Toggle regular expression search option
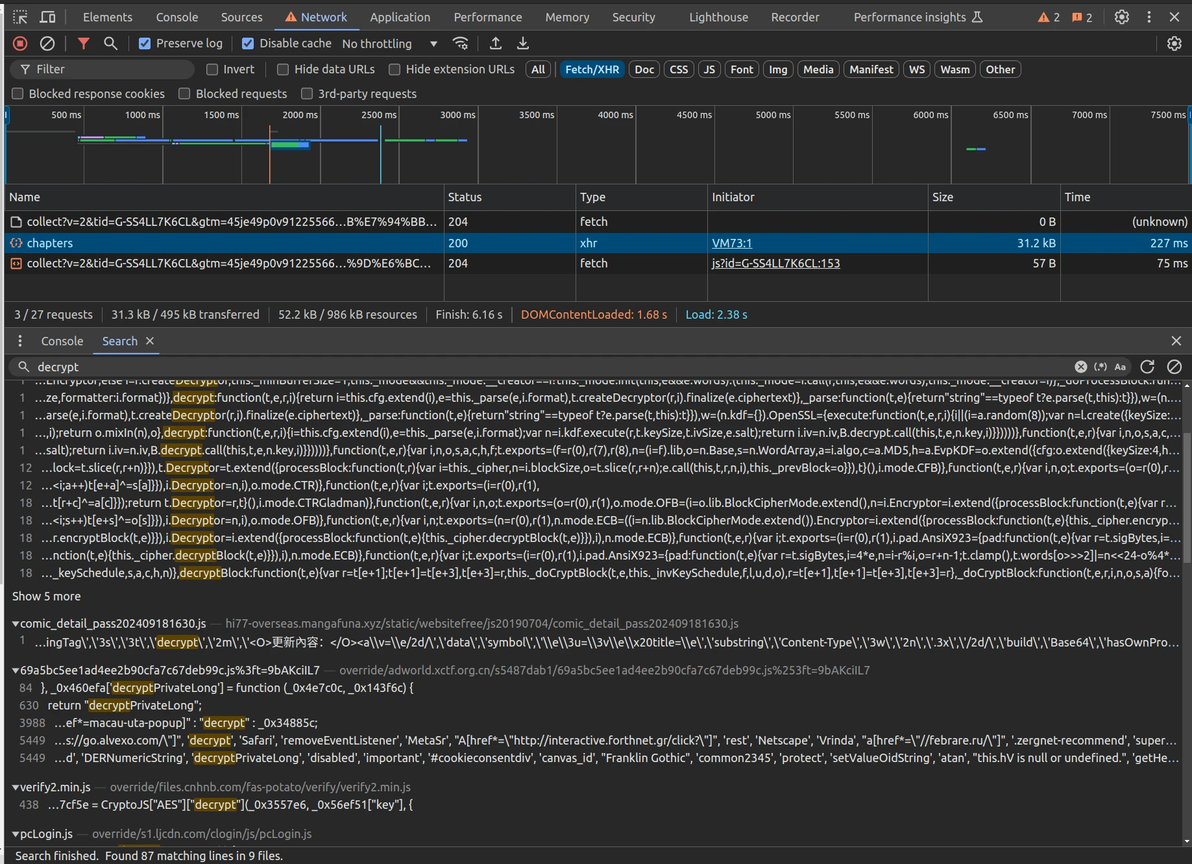Viewport: 1192px width, 864px height. pyautogui.click(x=1100, y=366)
